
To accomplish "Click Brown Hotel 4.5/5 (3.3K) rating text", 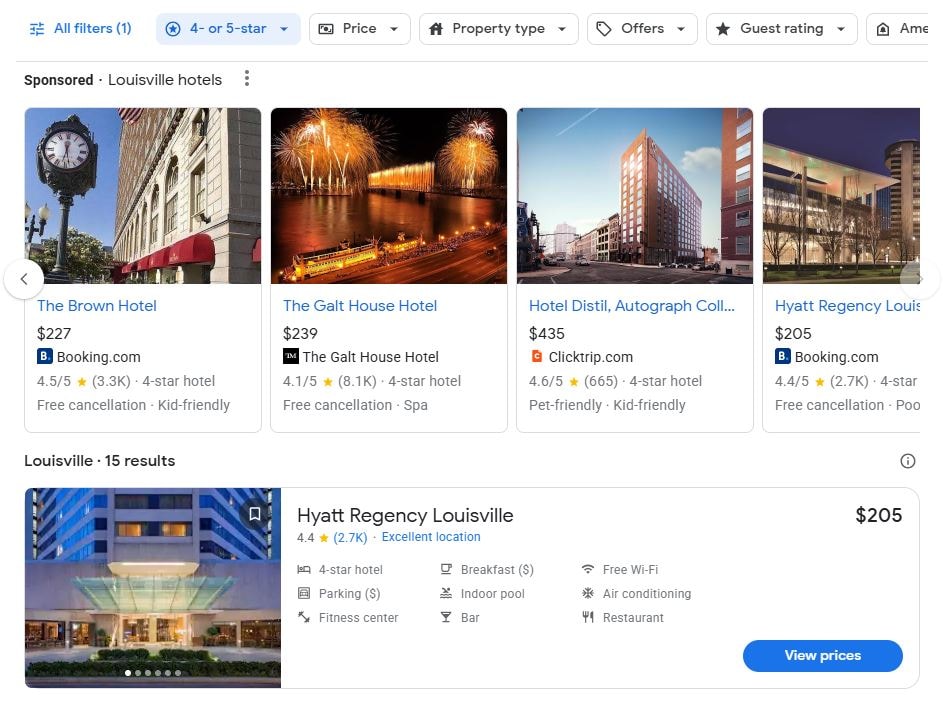I will 84,381.
